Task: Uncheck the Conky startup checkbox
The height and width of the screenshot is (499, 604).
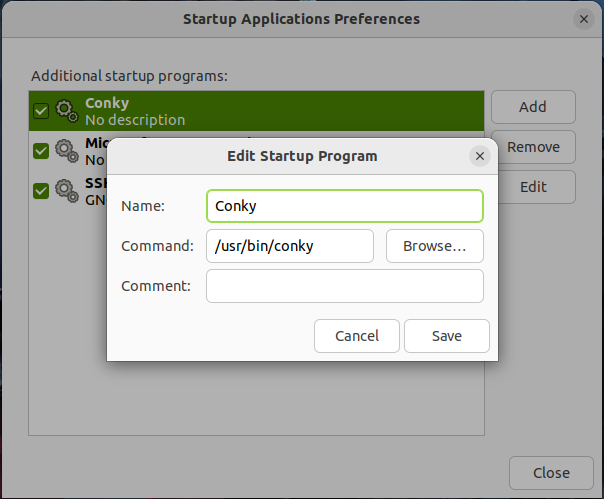Action: tap(41, 111)
